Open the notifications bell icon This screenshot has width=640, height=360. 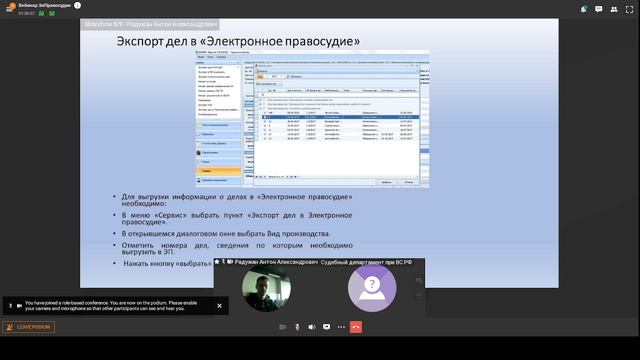coord(584,9)
